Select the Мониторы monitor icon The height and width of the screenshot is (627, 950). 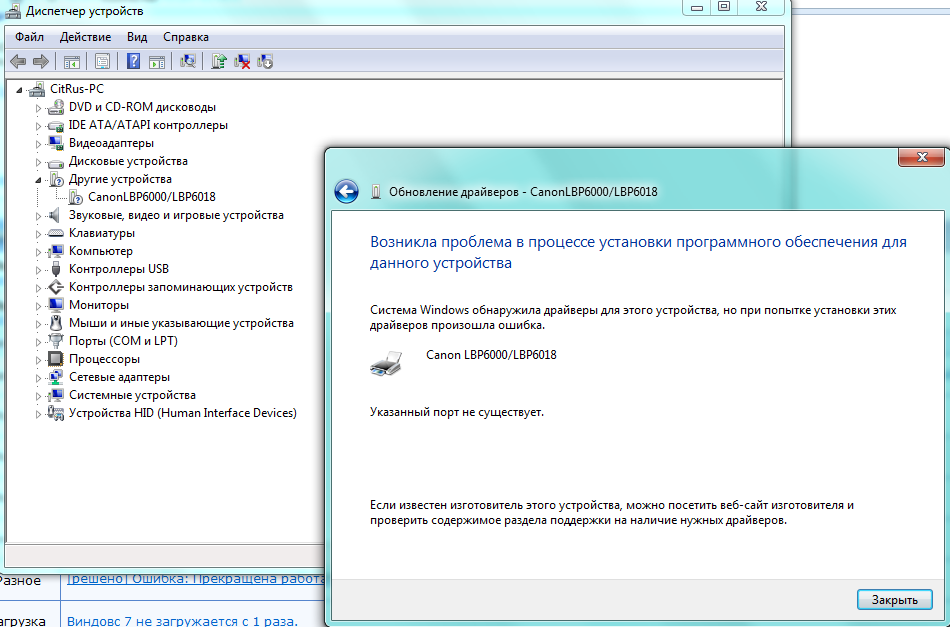pyautogui.click(x=56, y=305)
